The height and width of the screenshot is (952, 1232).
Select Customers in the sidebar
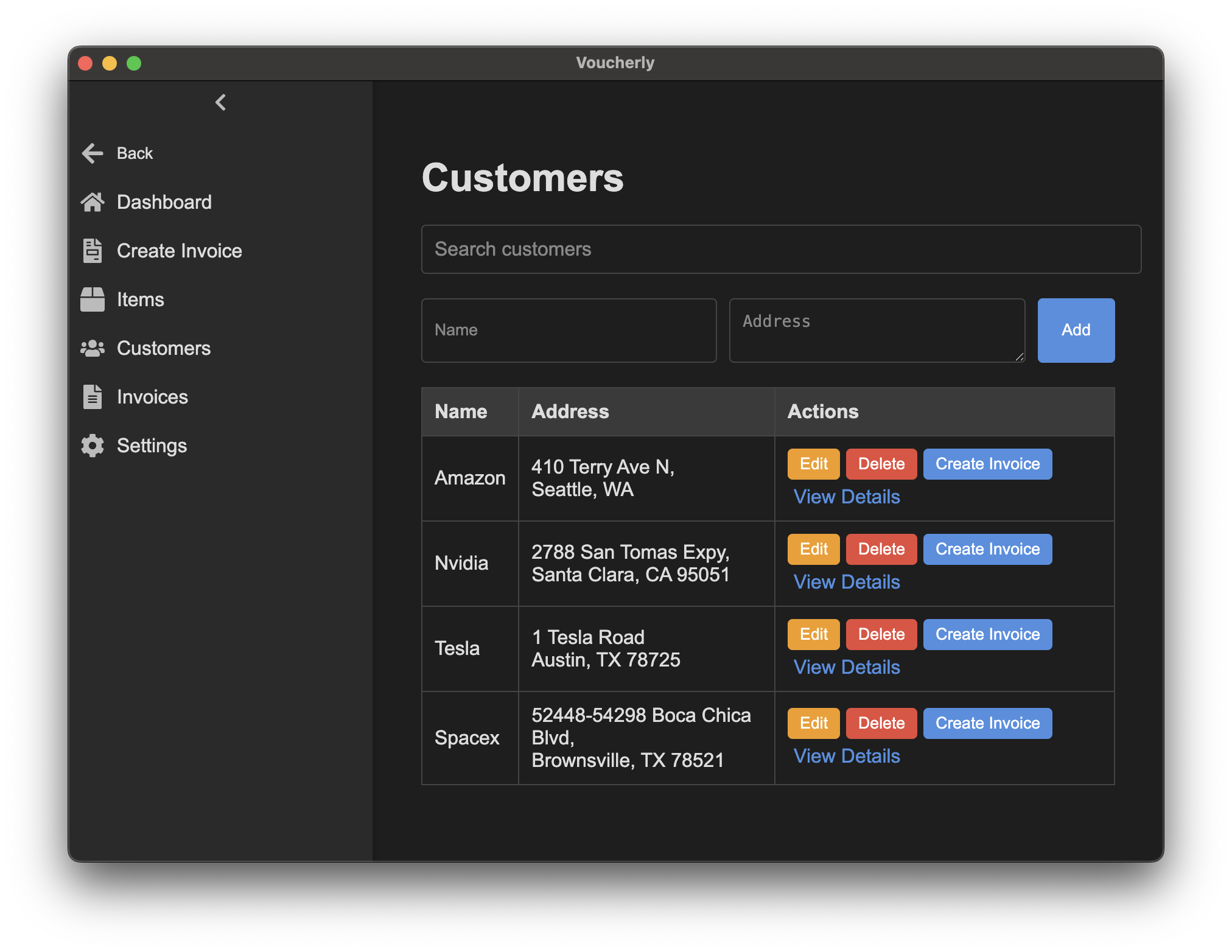coord(164,348)
